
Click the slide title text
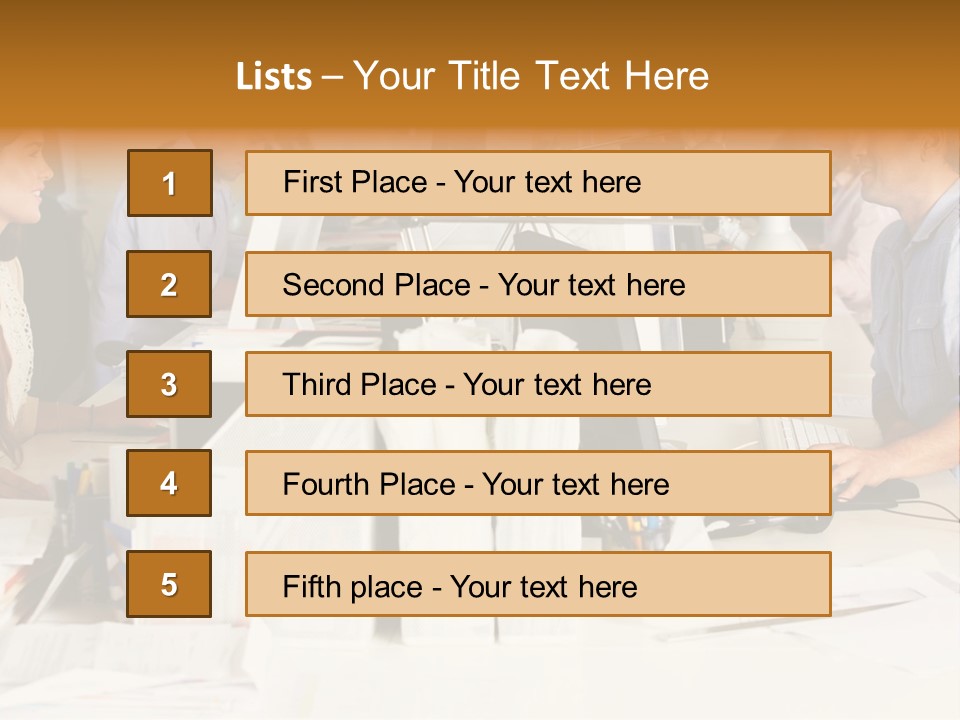point(472,76)
